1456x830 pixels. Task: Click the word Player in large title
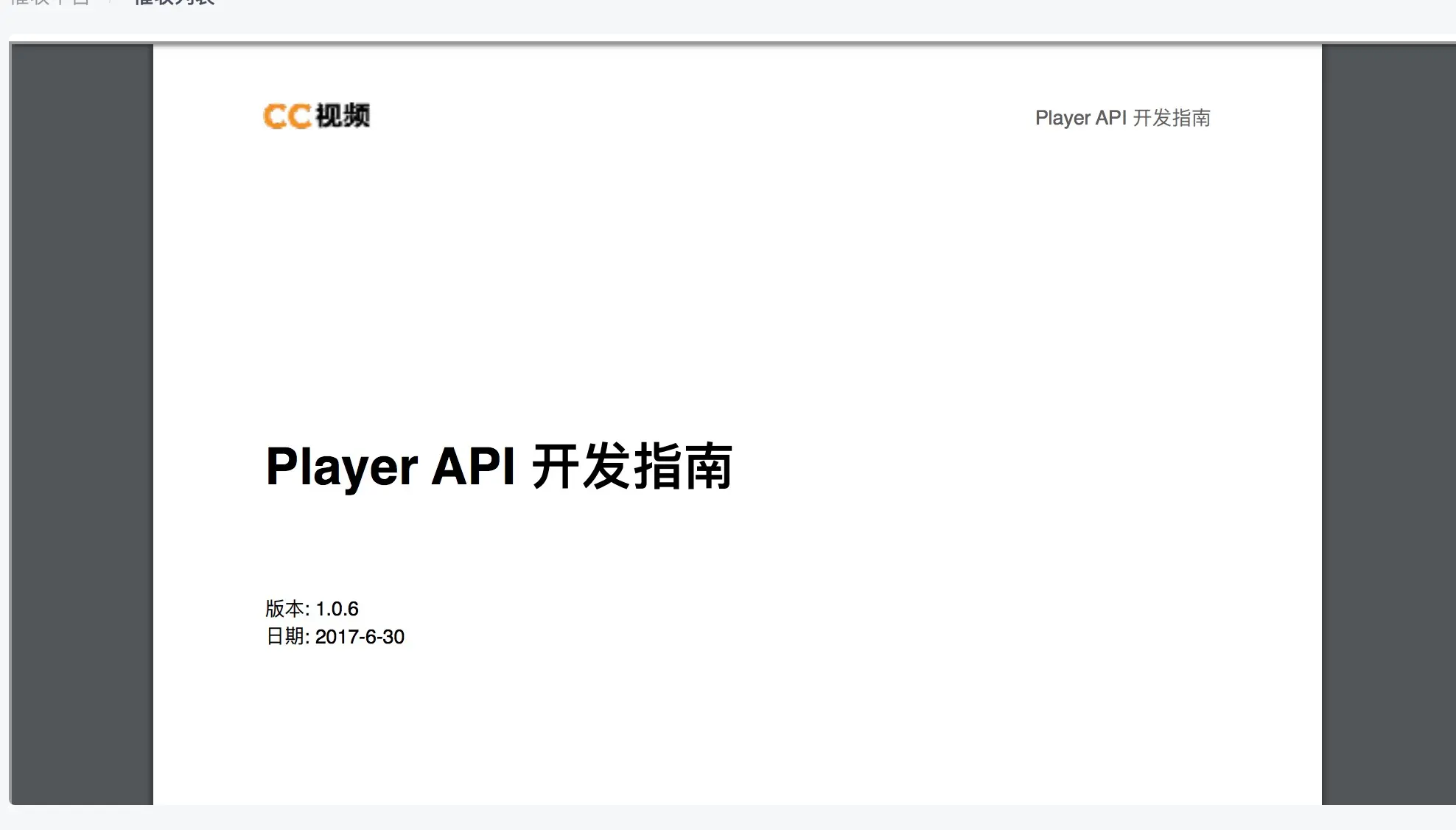click(341, 467)
